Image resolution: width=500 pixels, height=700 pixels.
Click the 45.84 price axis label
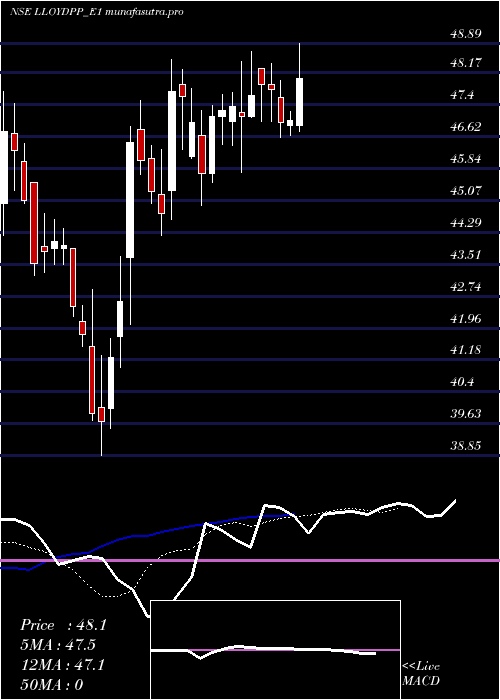[x=466, y=159]
